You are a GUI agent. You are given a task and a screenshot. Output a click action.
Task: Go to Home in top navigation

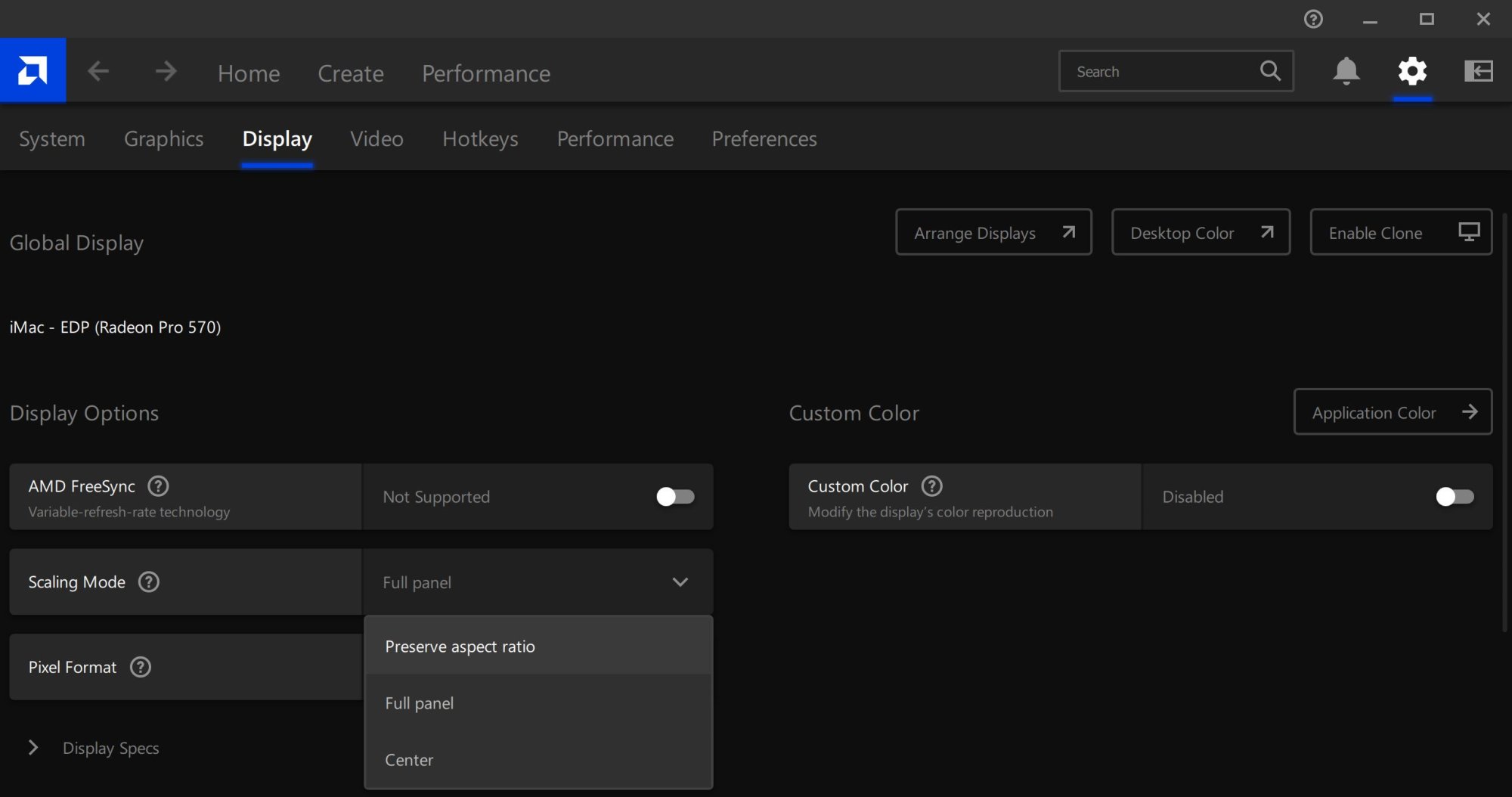[249, 73]
